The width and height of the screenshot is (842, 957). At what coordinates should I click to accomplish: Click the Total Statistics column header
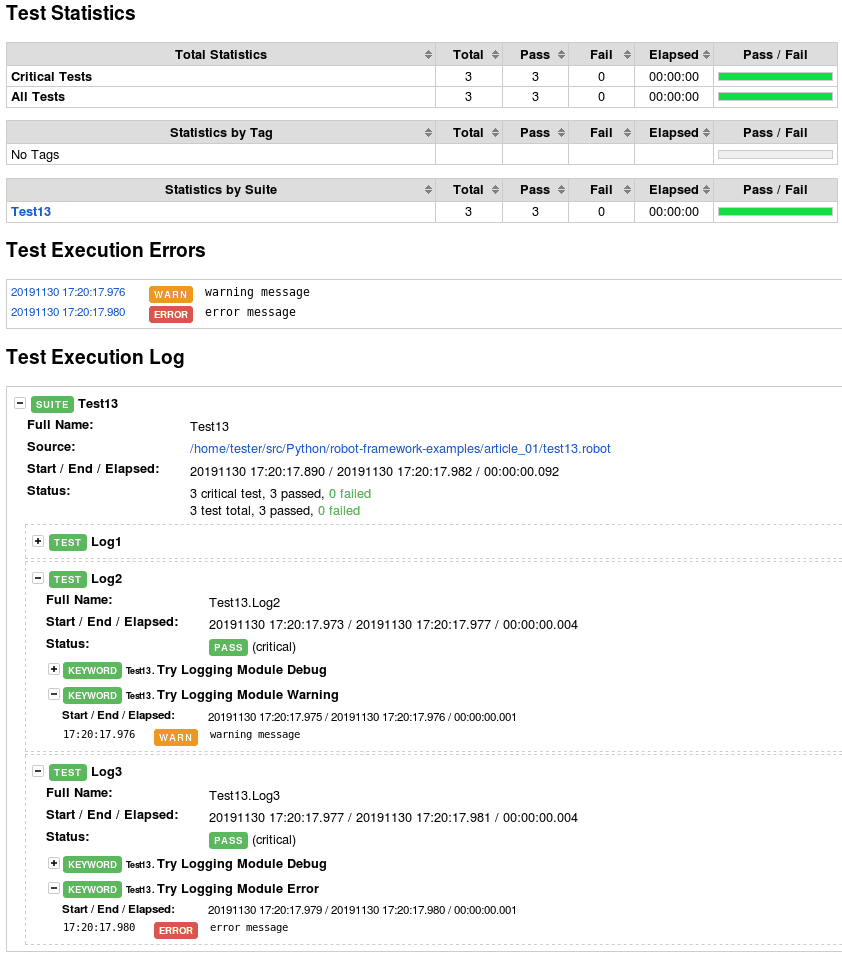pyautogui.click(x=221, y=54)
